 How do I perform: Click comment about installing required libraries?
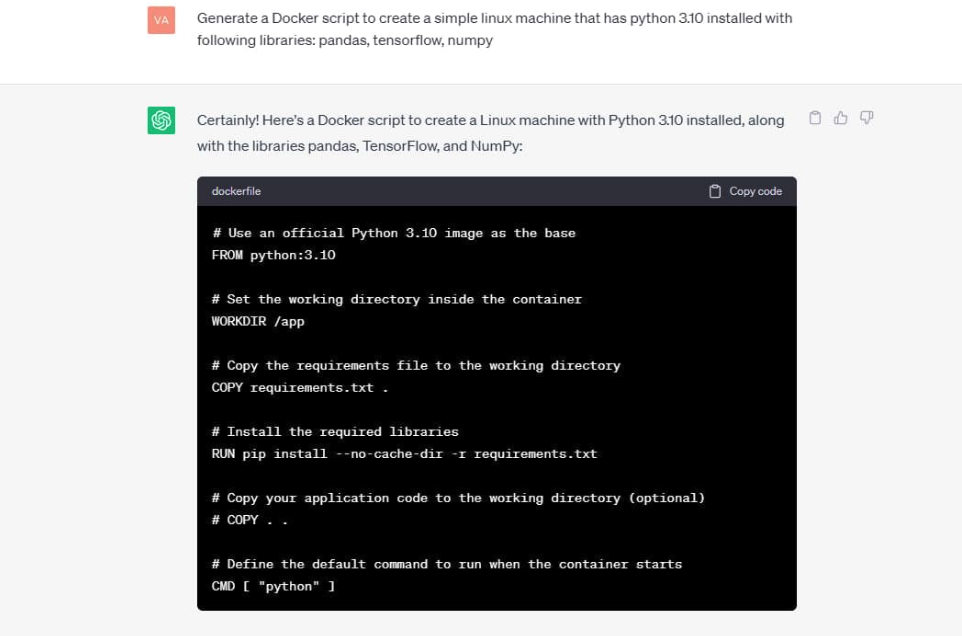(x=335, y=432)
